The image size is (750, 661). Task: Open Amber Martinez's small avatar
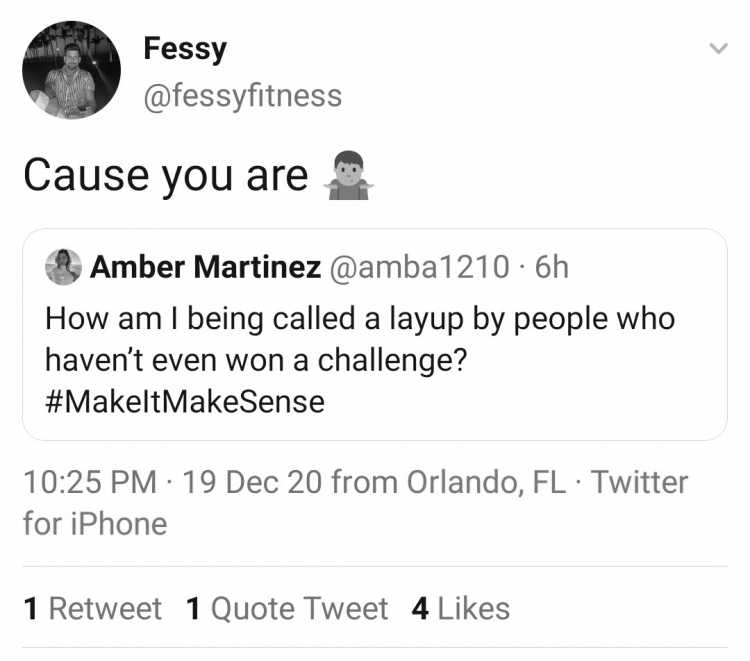[63, 267]
